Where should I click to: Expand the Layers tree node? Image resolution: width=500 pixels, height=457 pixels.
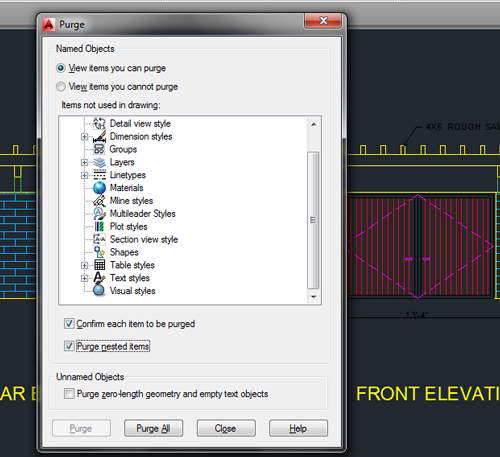point(84,162)
